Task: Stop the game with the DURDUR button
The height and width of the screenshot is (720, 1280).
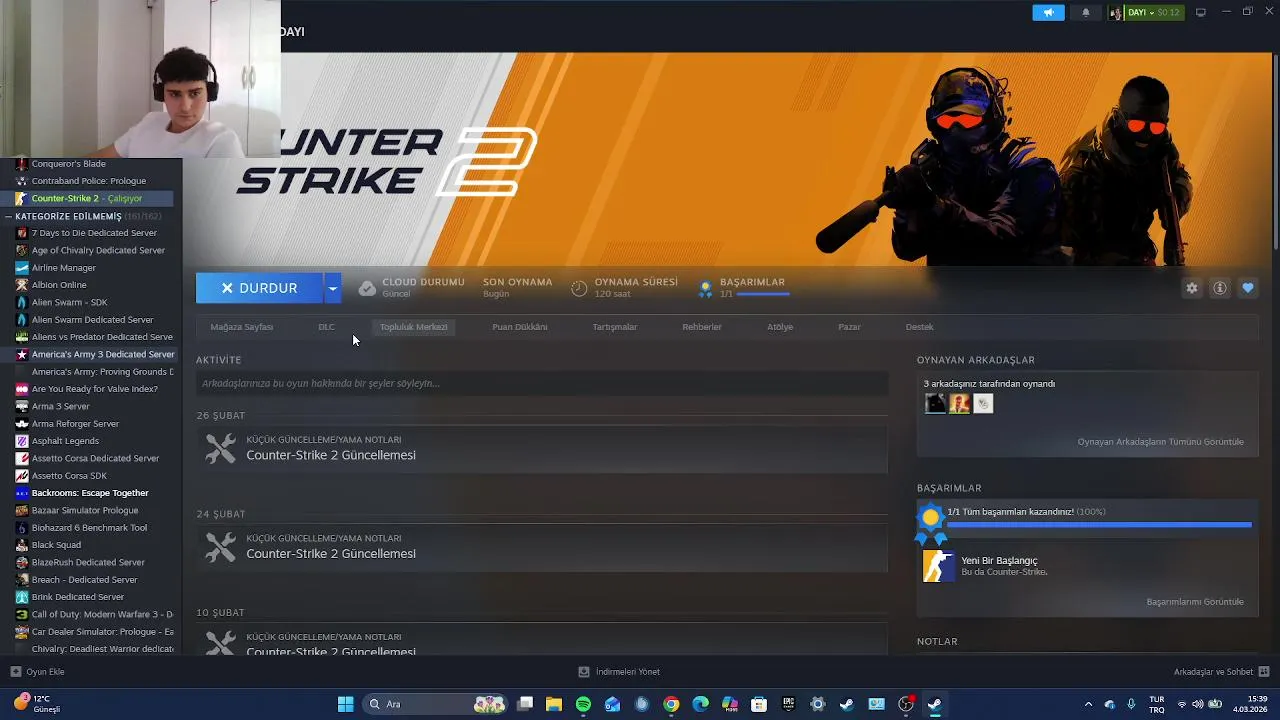Action: [259, 288]
